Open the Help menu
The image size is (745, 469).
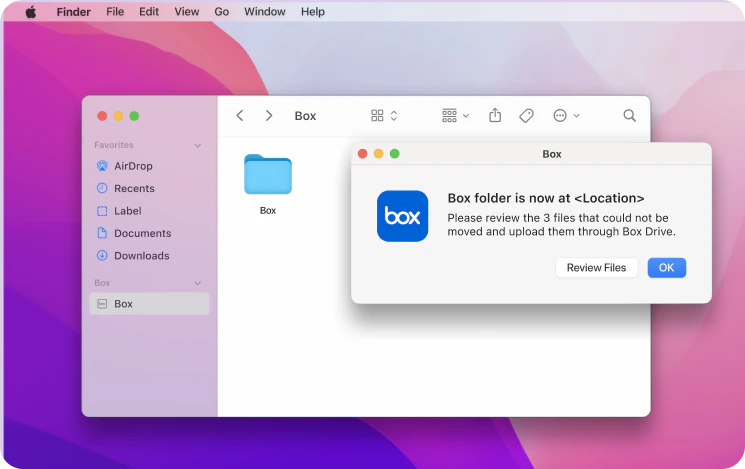click(313, 12)
